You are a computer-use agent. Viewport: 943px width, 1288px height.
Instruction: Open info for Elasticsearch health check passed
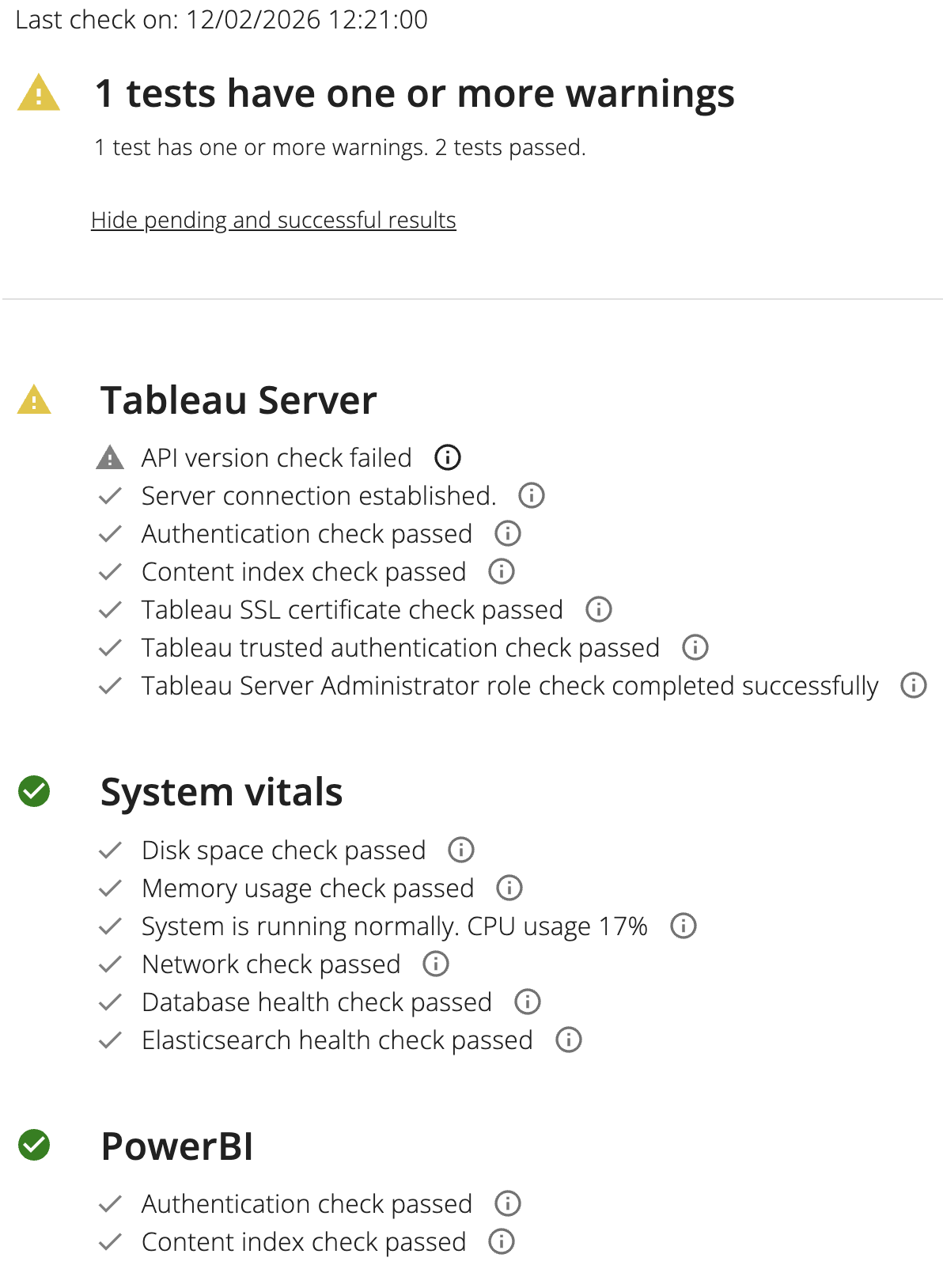click(x=569, y=1040)
